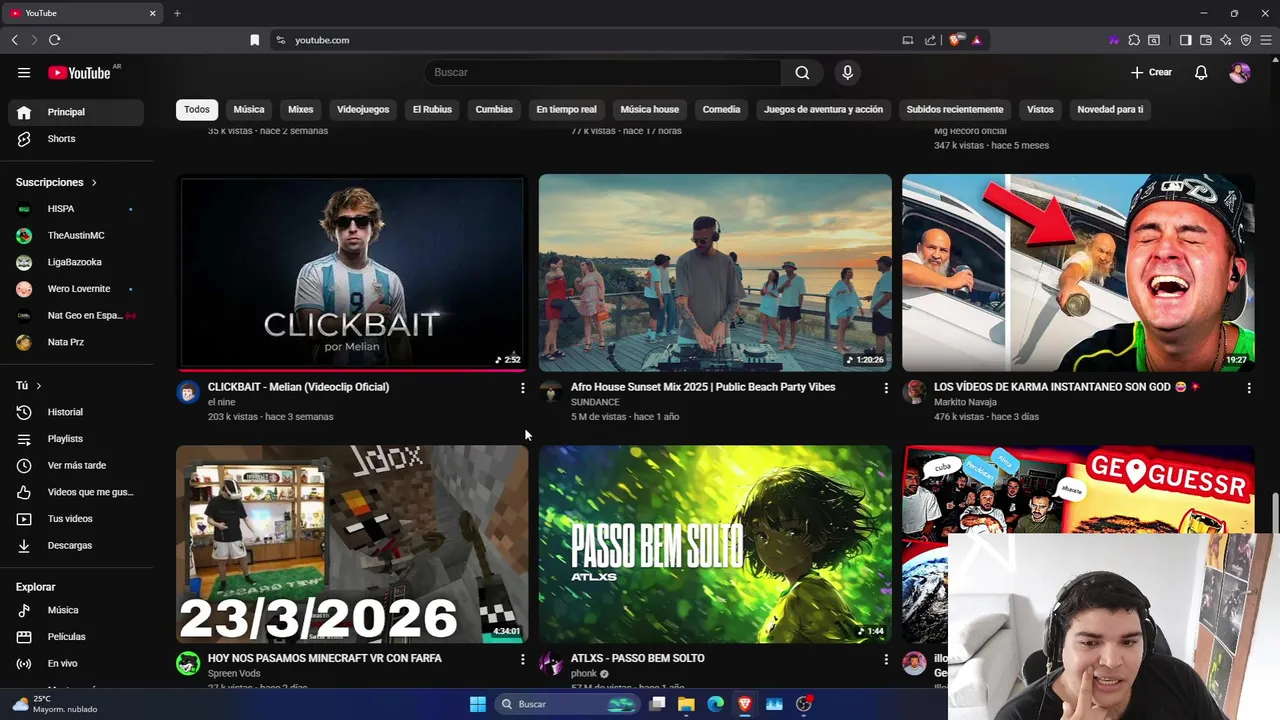Select the Música filter chip

pos(249,109)
